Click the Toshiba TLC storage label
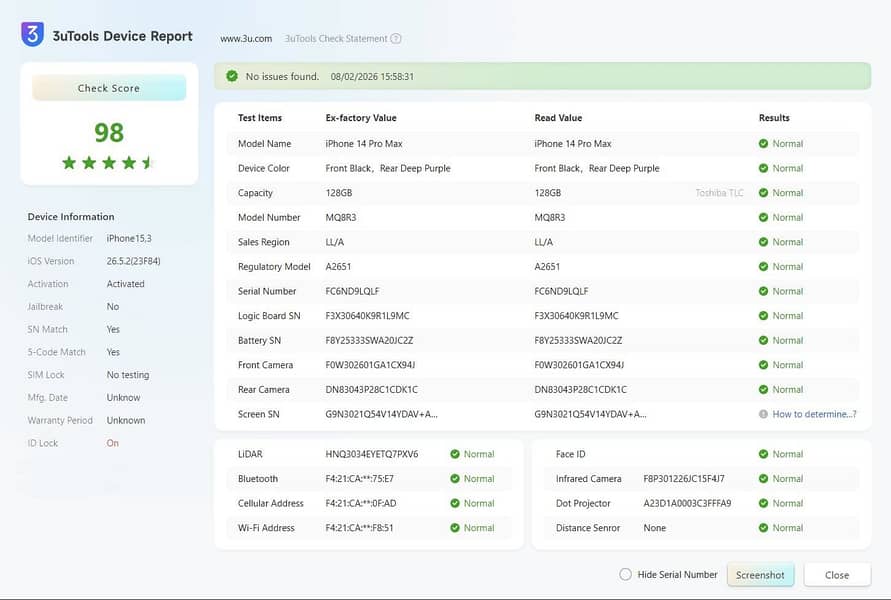891x600 pixels. 719,193
